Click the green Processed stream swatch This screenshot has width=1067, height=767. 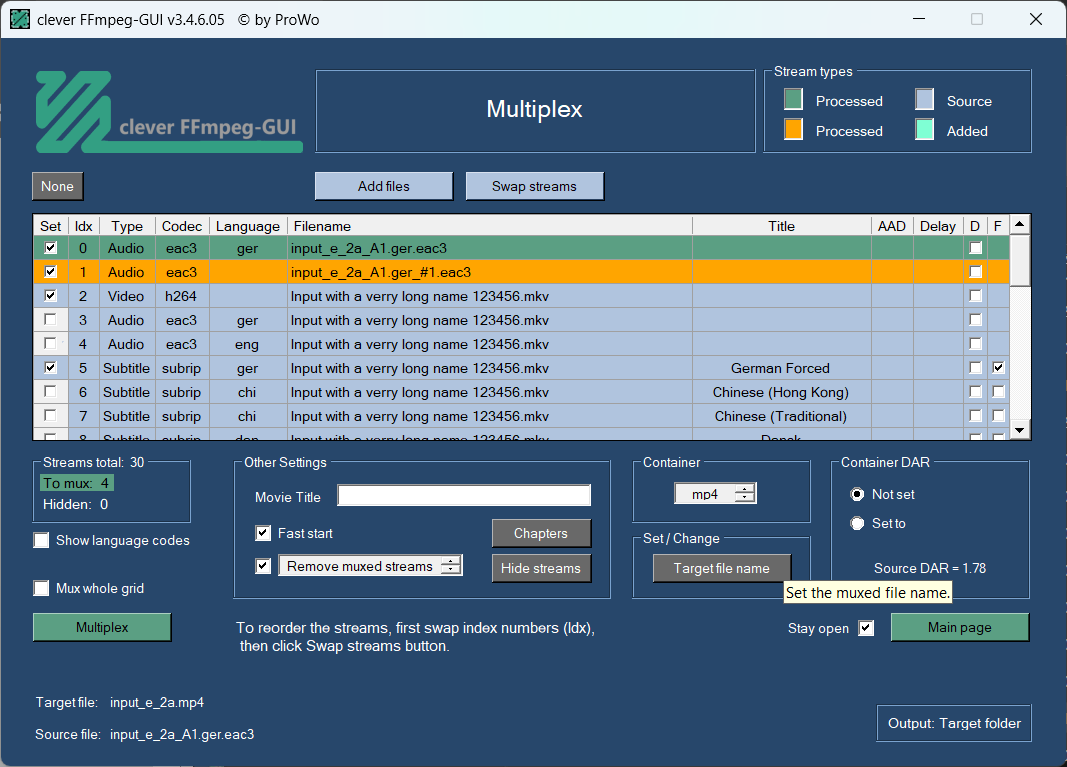pyautogui.click(x=793, y=100)
